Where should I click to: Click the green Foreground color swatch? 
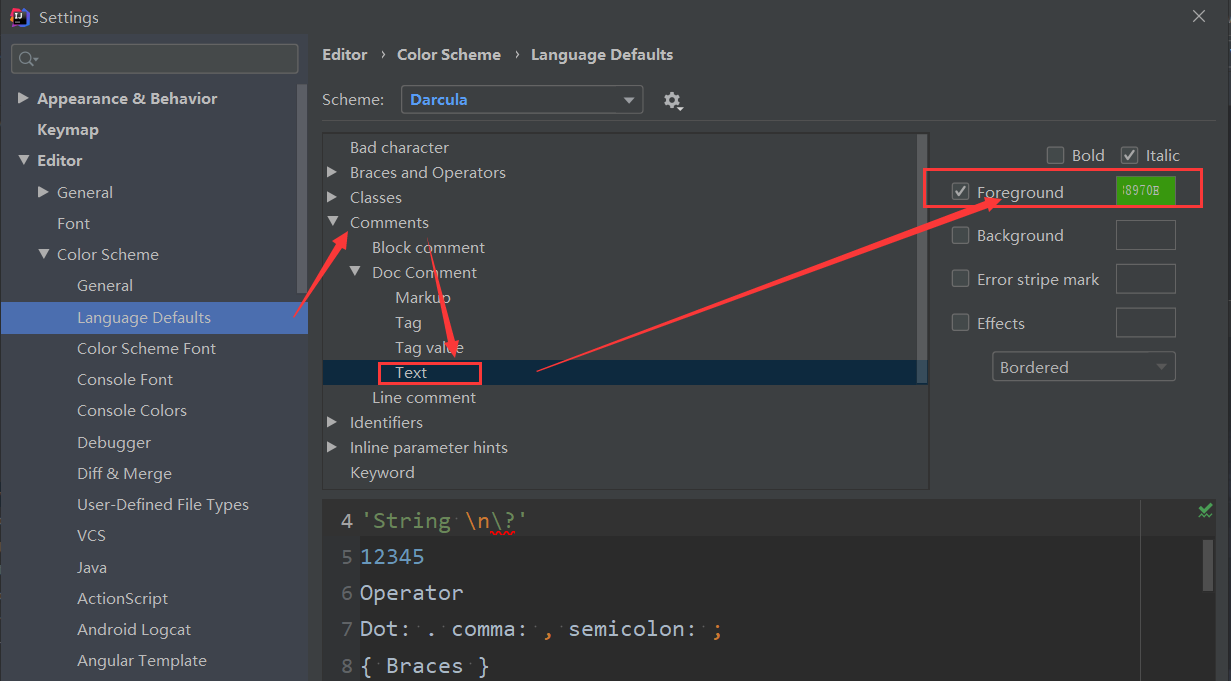[1145, 191]
